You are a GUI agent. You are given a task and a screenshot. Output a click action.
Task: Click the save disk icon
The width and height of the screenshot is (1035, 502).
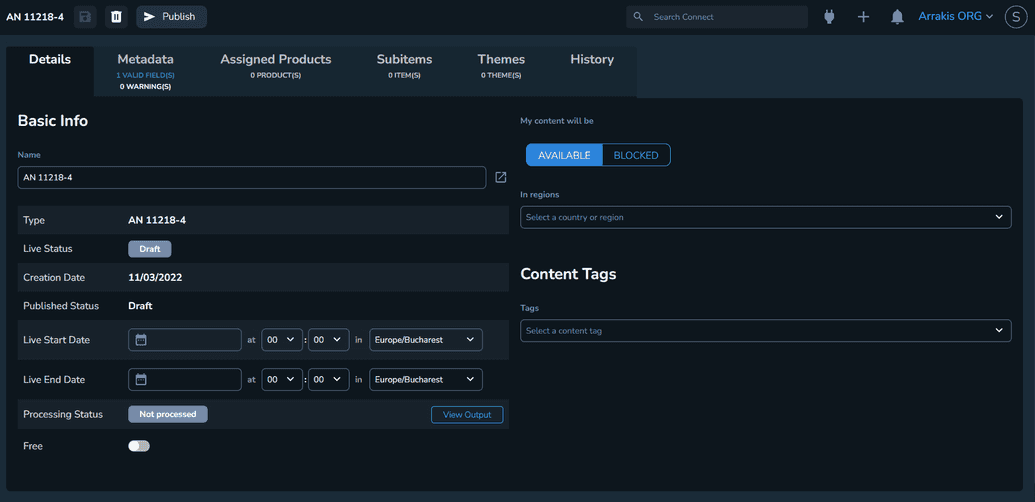click(85, 17)
